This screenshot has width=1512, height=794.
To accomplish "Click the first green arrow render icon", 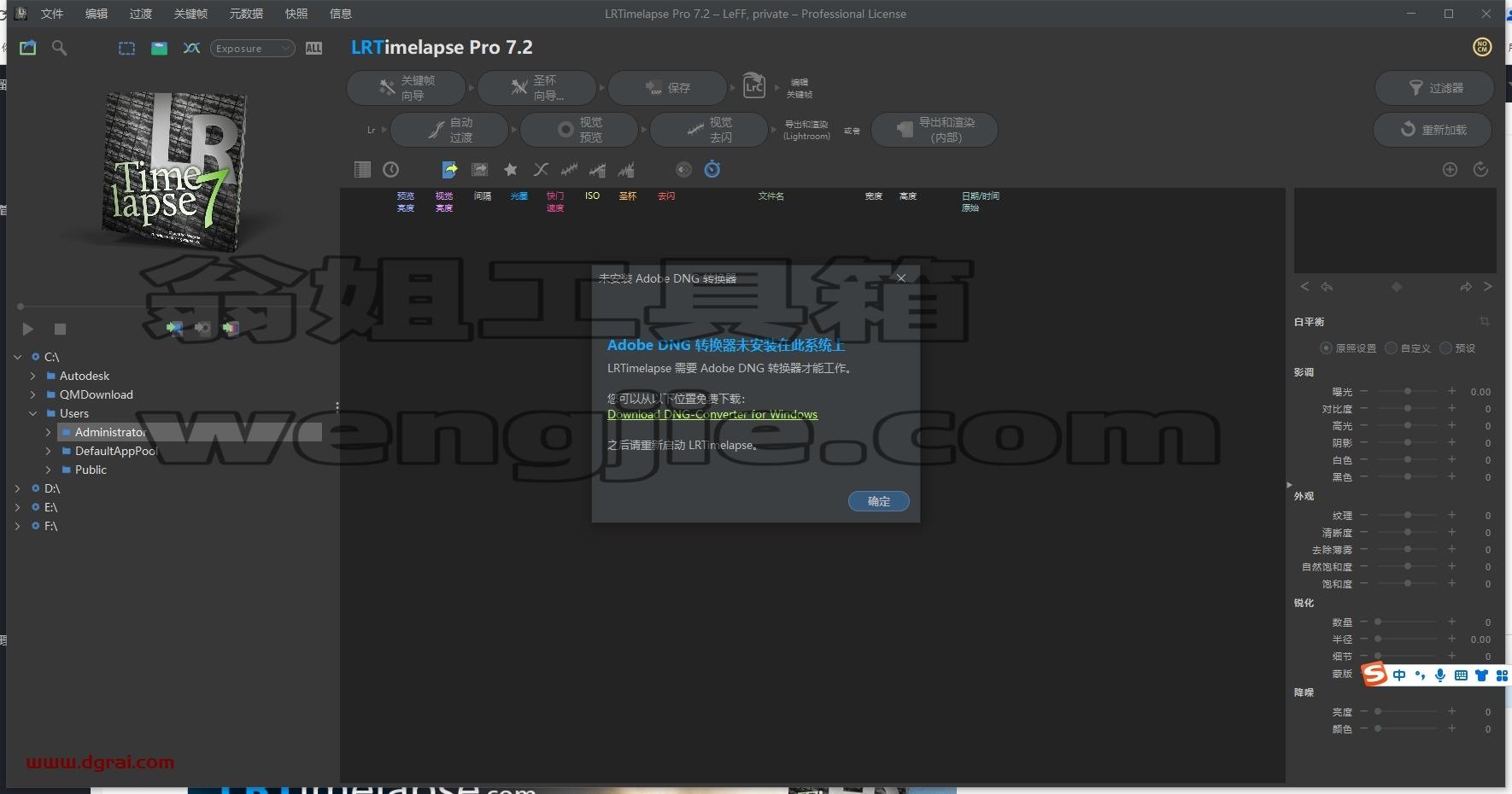I will [174, 328].
